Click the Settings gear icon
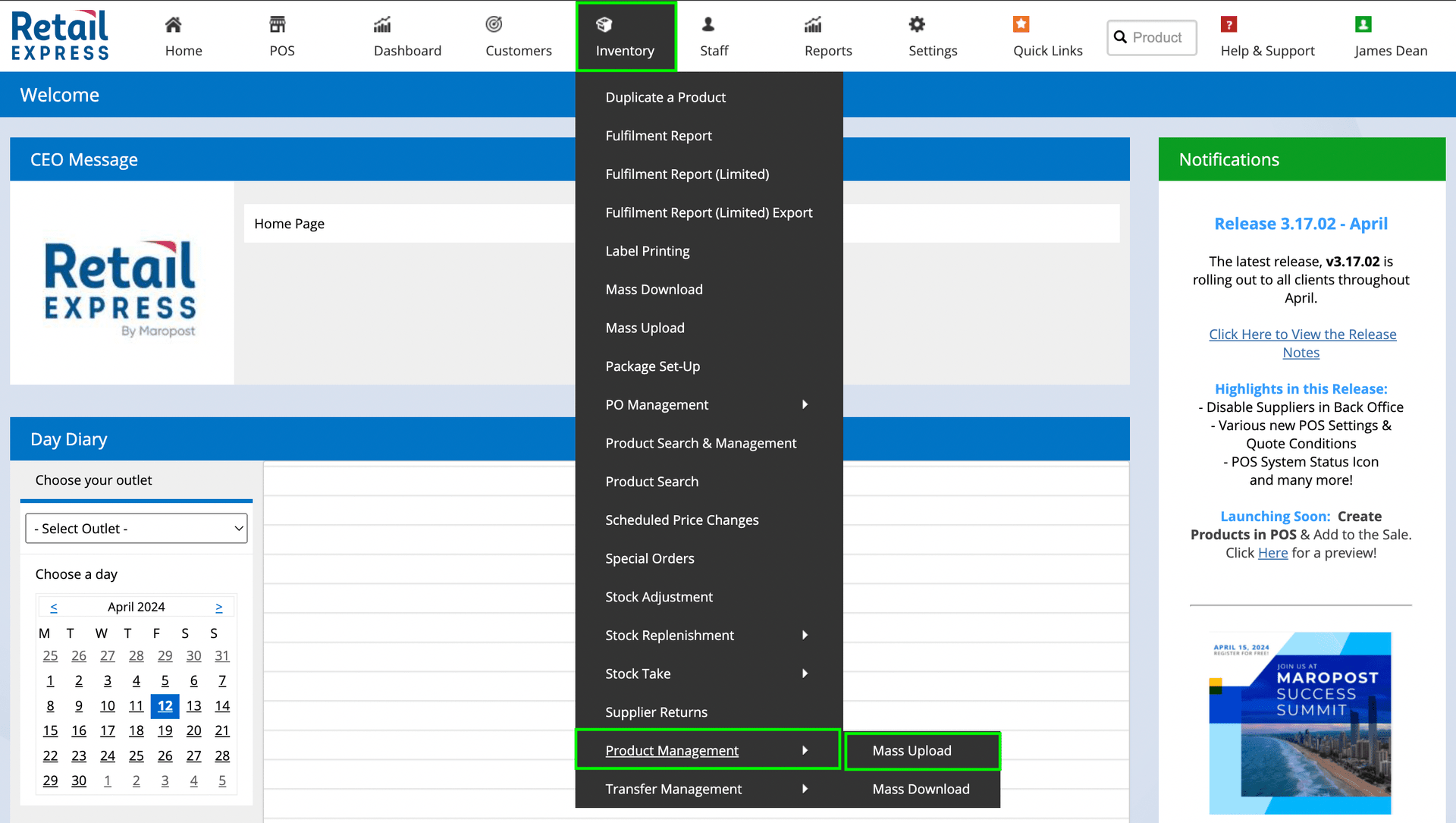 click(917, 25)
